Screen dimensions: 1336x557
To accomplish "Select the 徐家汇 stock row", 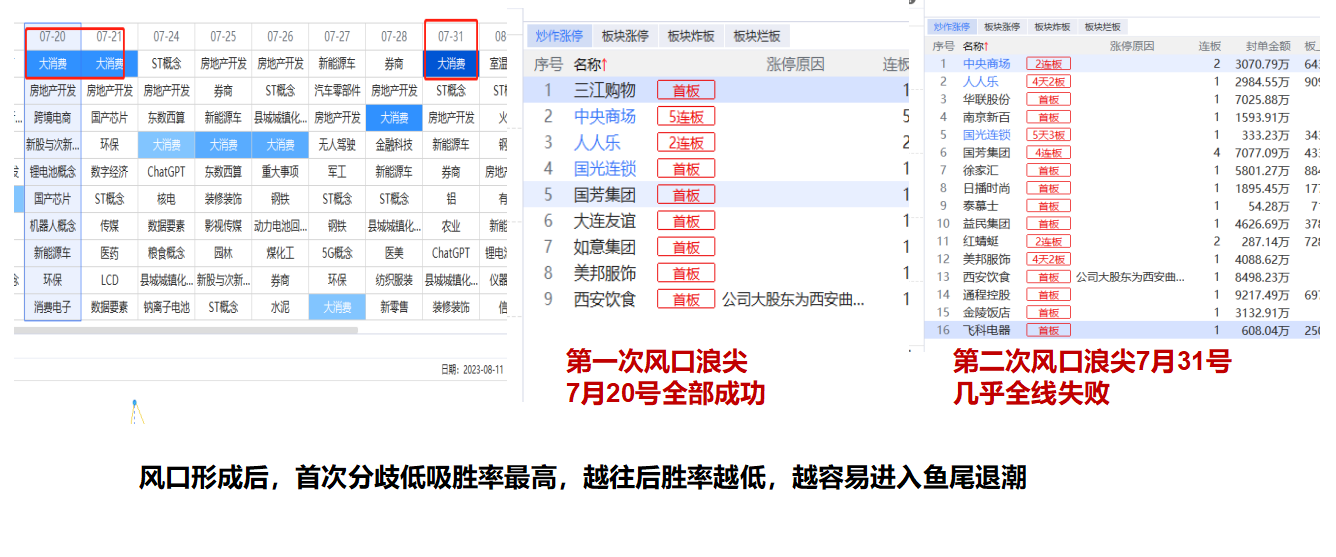I will [x=1124, y=170].
